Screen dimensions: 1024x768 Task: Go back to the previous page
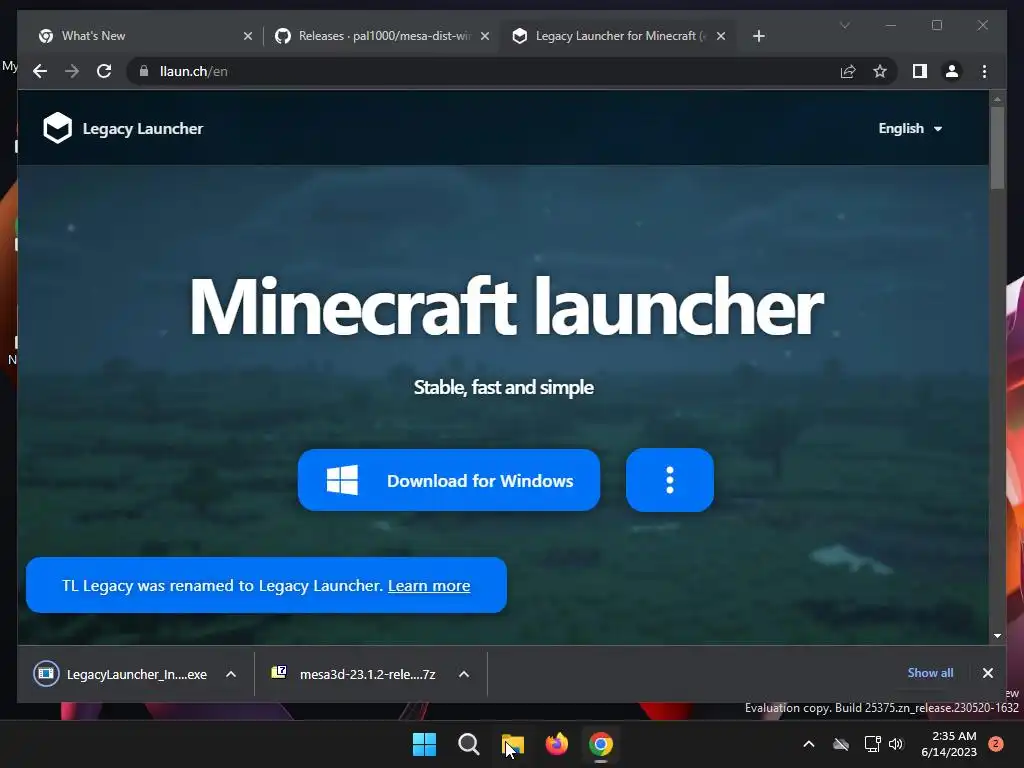point(40,71)
